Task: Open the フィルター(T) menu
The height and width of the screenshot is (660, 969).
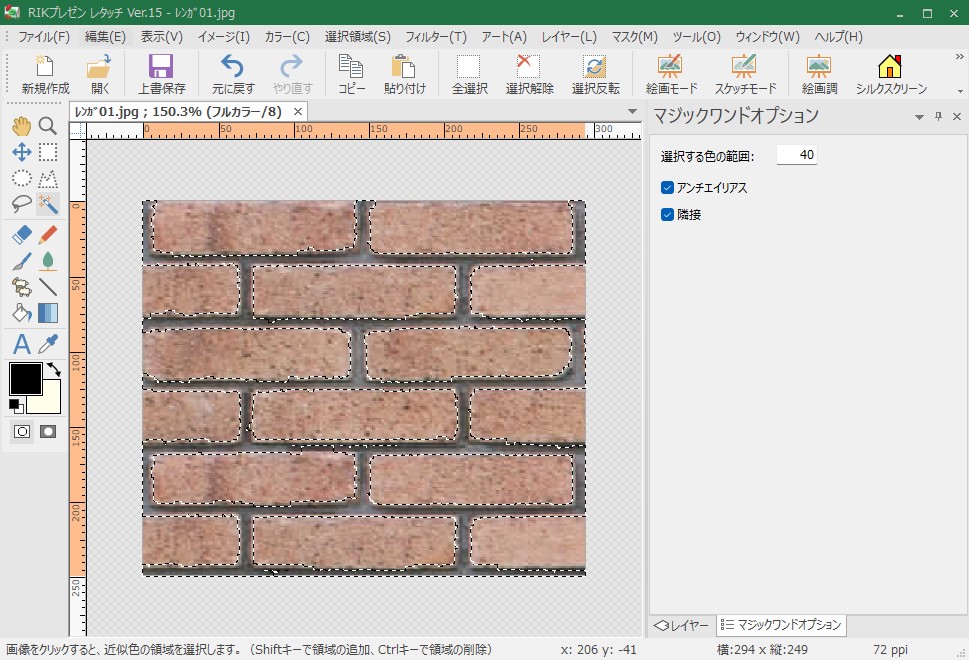Action: click(x=435, y=37)
